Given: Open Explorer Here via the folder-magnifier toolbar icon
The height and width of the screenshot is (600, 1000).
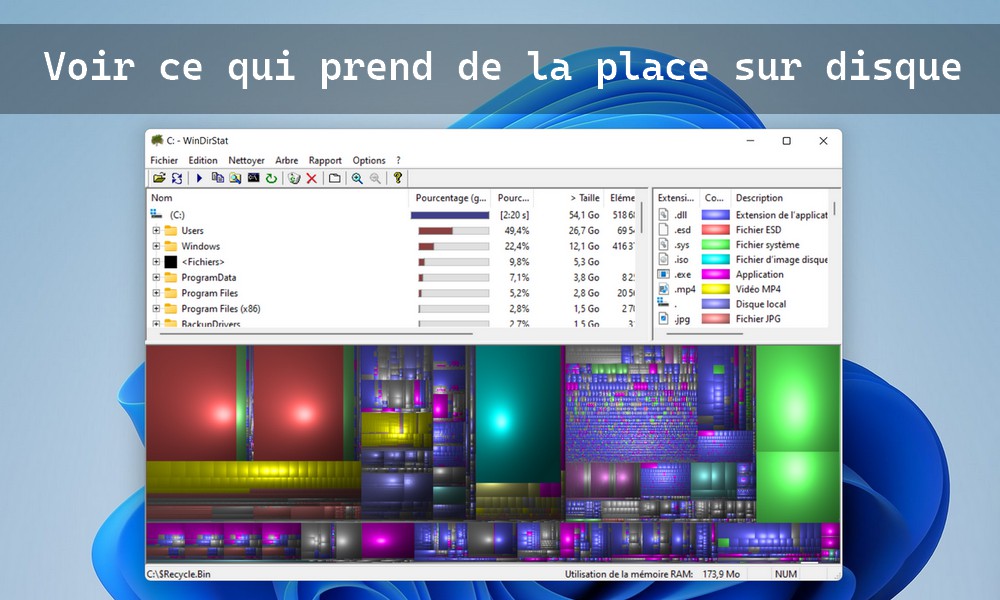Looking at the screenshot, I should 235,178.
